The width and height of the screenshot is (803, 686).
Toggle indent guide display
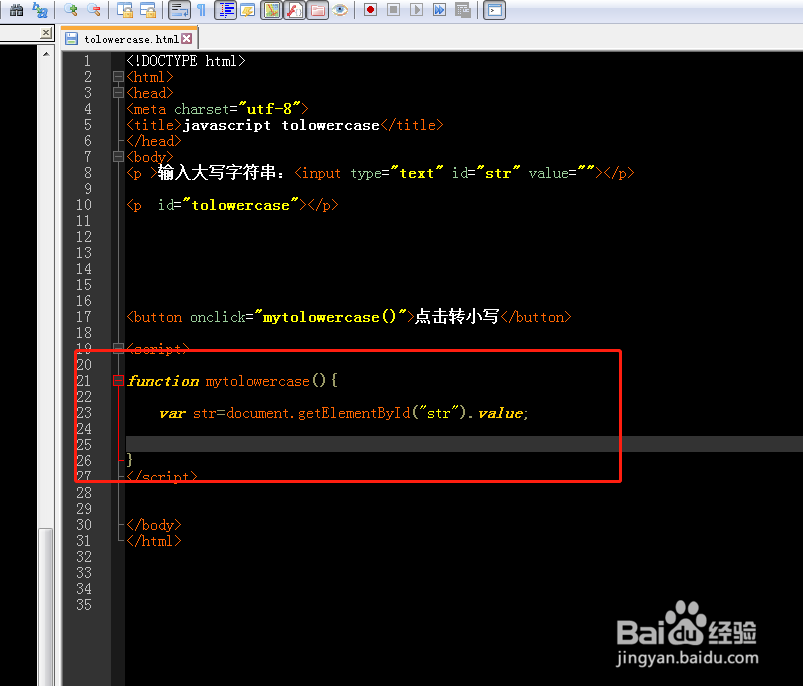tap(226, 10)
